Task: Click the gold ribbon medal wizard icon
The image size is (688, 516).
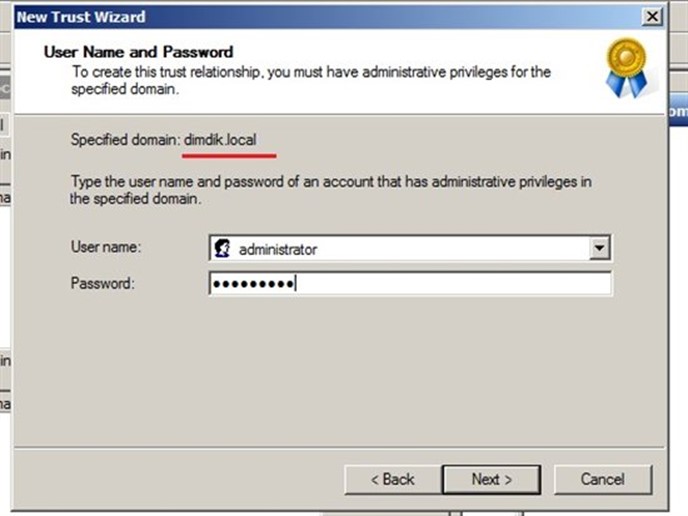Action: coord(627,68)
